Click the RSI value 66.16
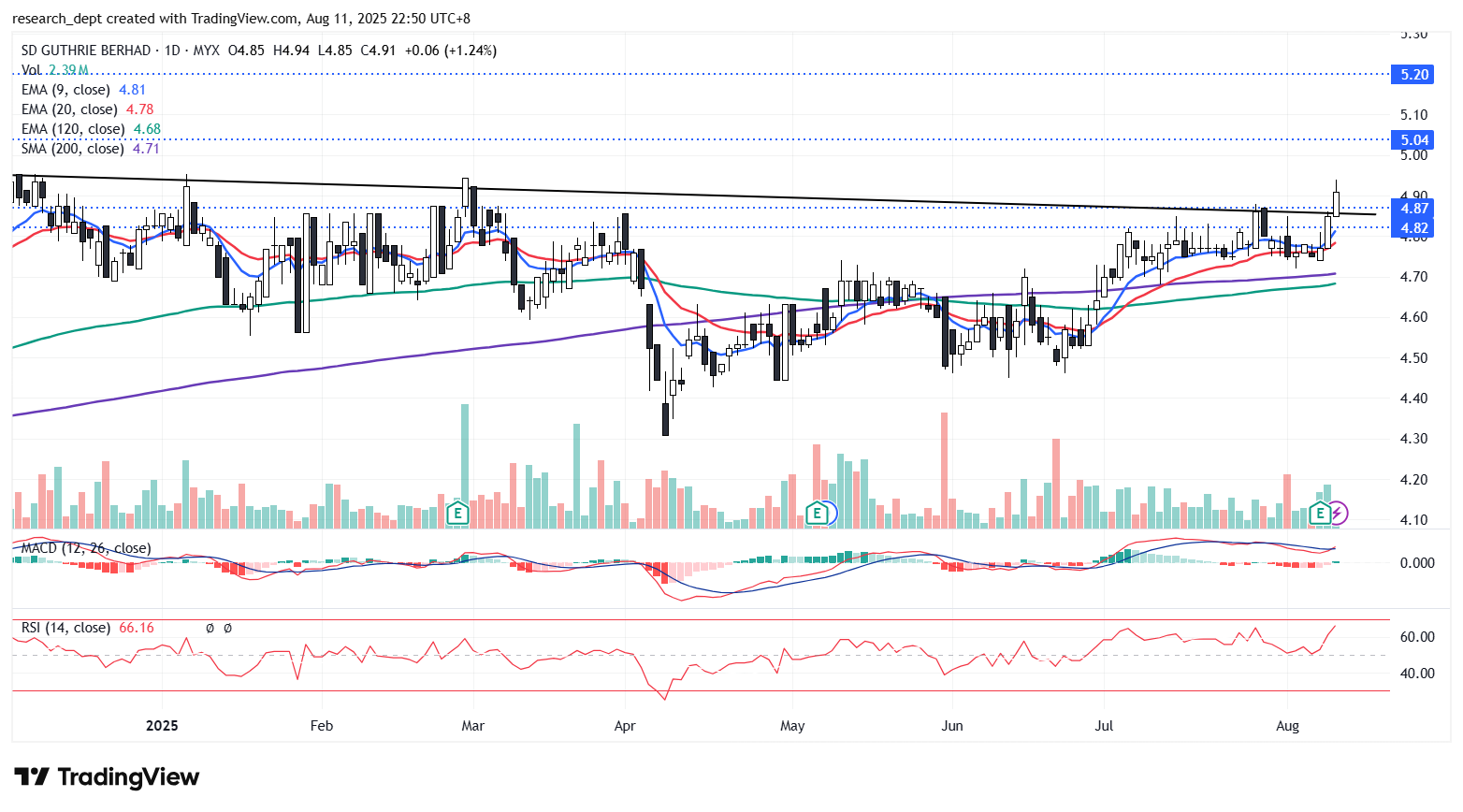Screen dimensions: 1463x812 tap(137, 628)
